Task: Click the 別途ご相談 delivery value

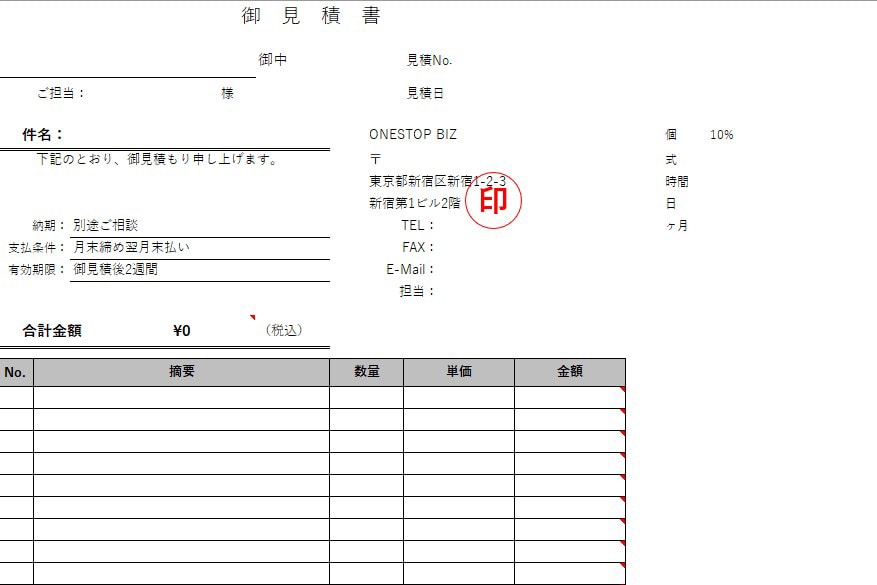Action: click(x=105, y=225)
